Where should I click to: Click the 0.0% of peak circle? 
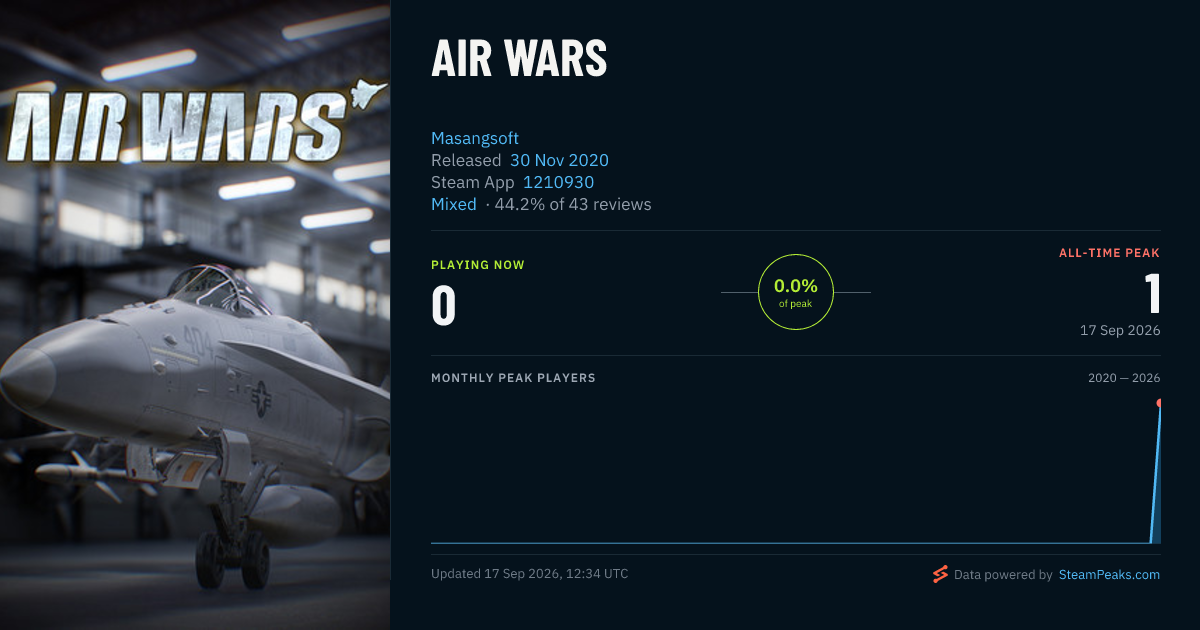coord(796,292)
